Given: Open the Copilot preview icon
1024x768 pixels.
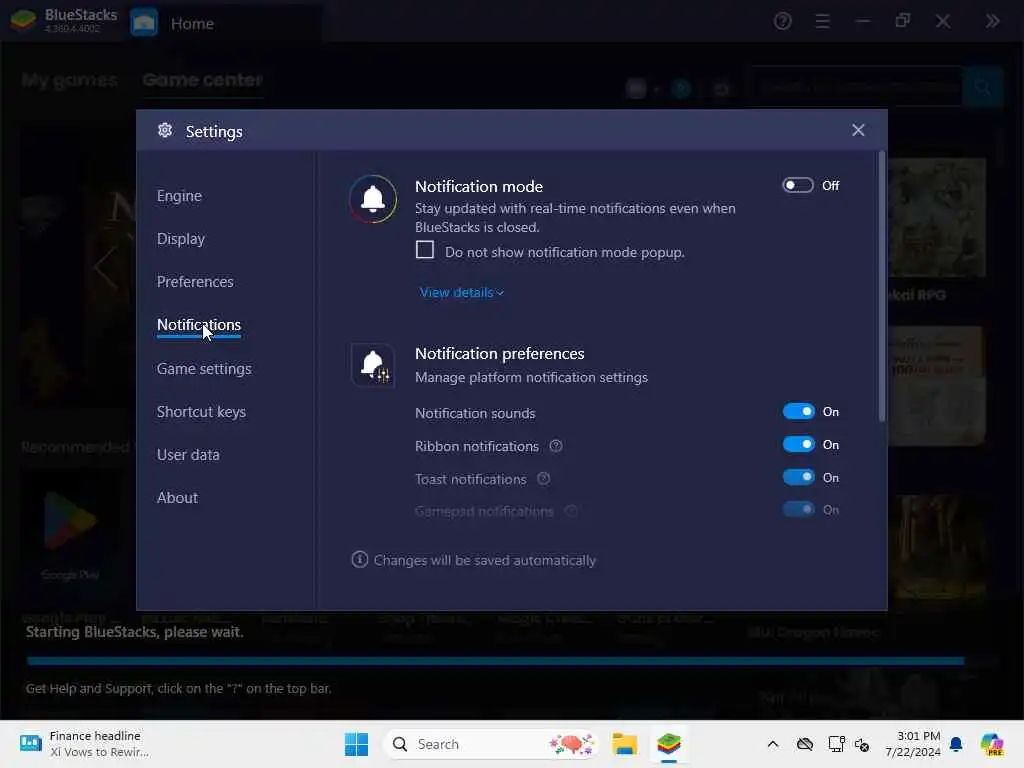Looking at the screenshot, I should pyautogui.click(x=992, y=744).
